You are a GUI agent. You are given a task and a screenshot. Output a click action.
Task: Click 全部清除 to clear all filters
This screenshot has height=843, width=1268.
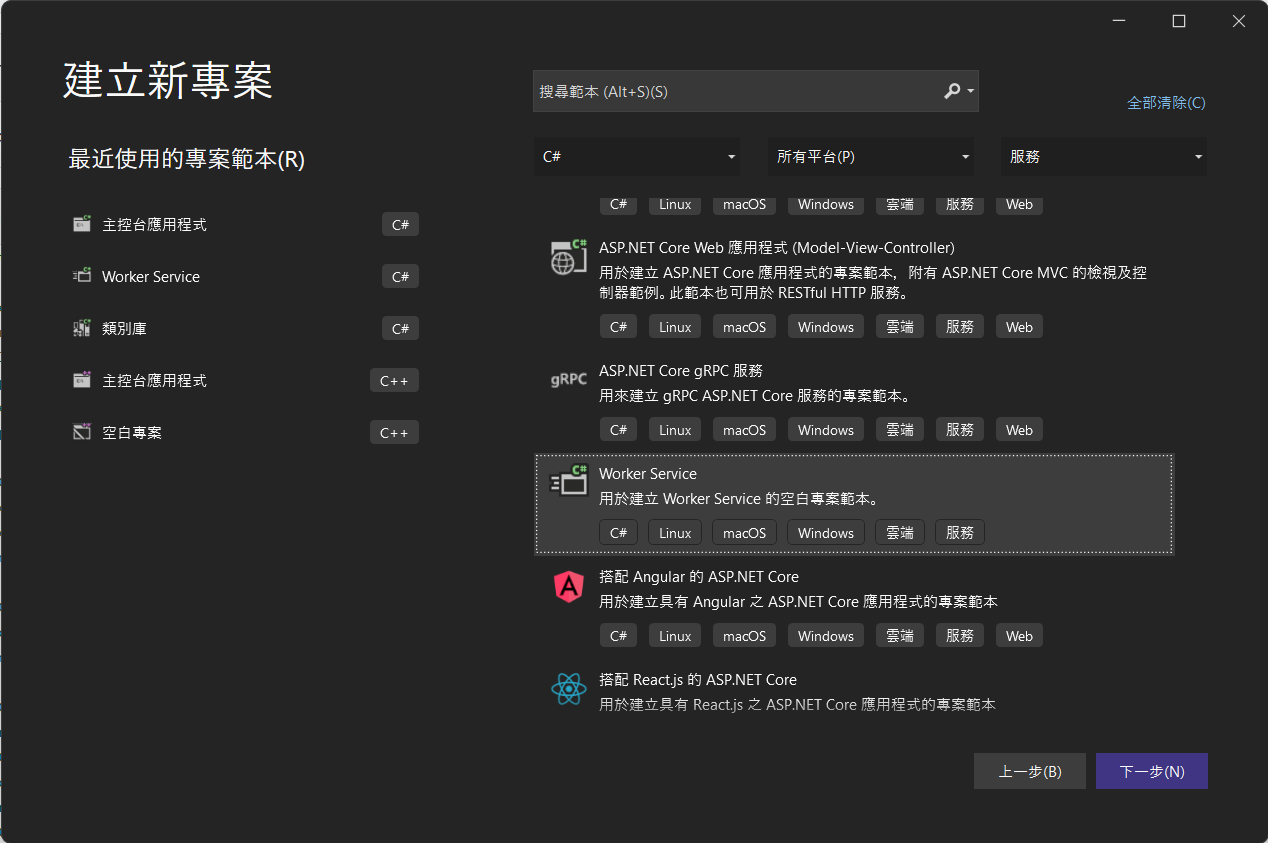[1166, 102]
